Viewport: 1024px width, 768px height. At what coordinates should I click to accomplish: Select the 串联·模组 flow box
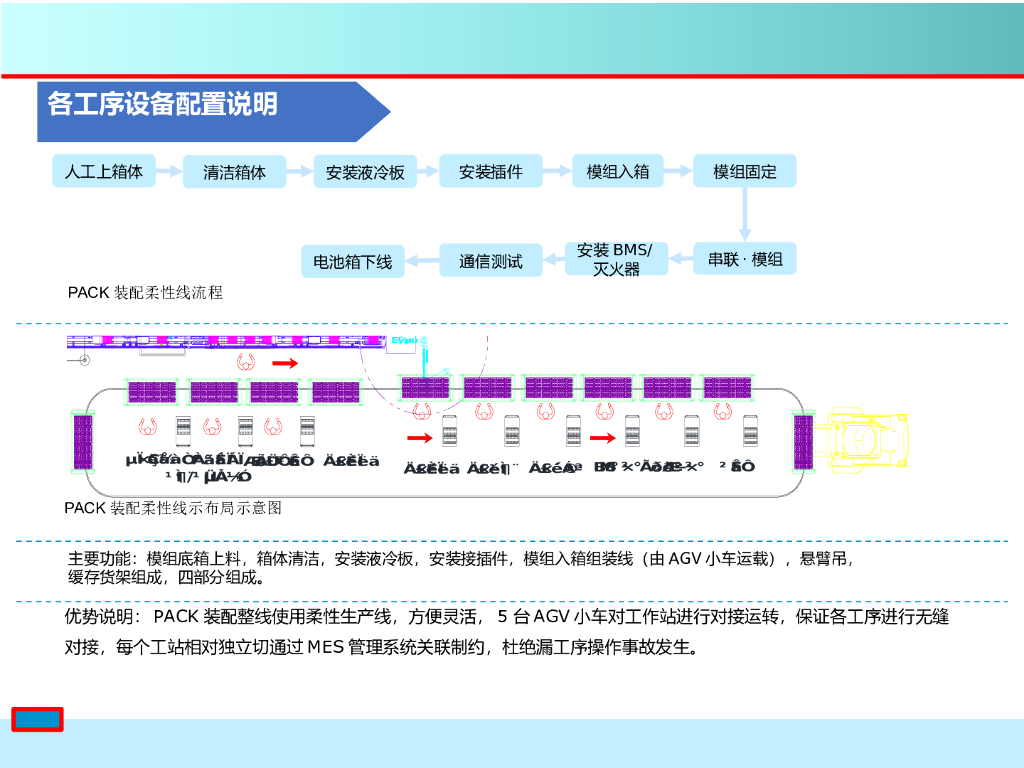[x=746, y=259]
